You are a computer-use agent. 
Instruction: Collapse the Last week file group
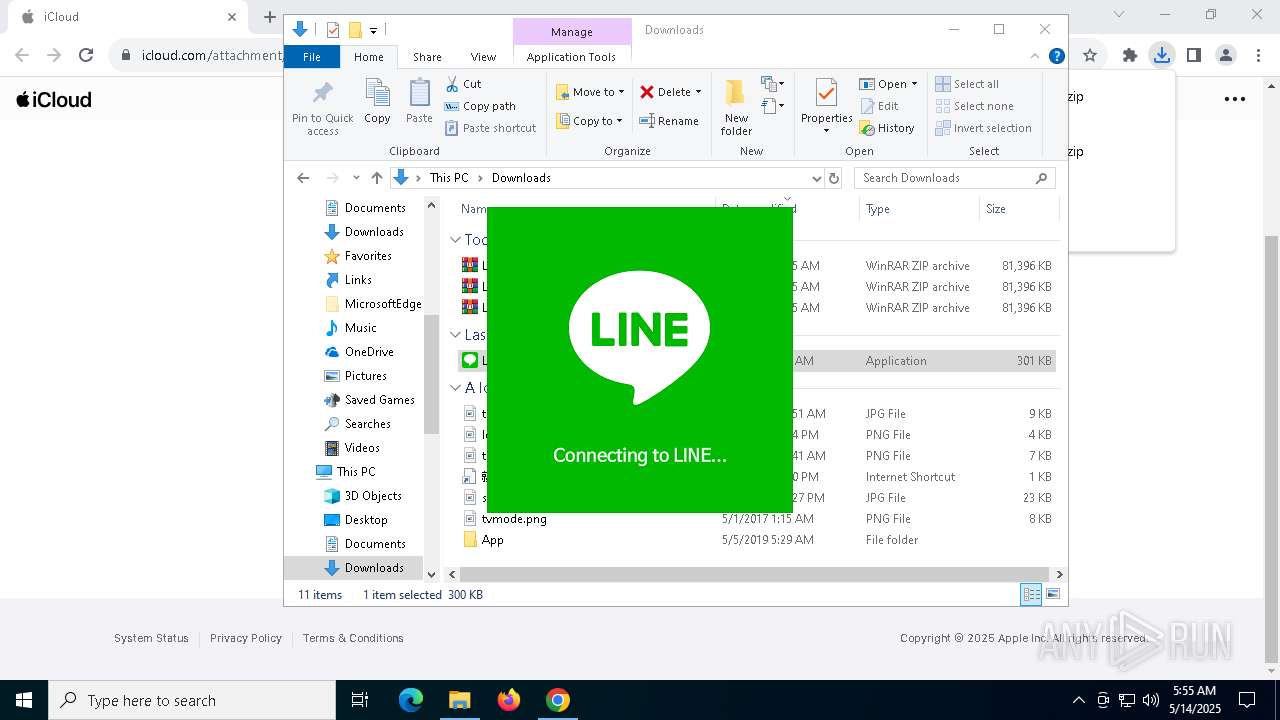(x=455, y=335)
